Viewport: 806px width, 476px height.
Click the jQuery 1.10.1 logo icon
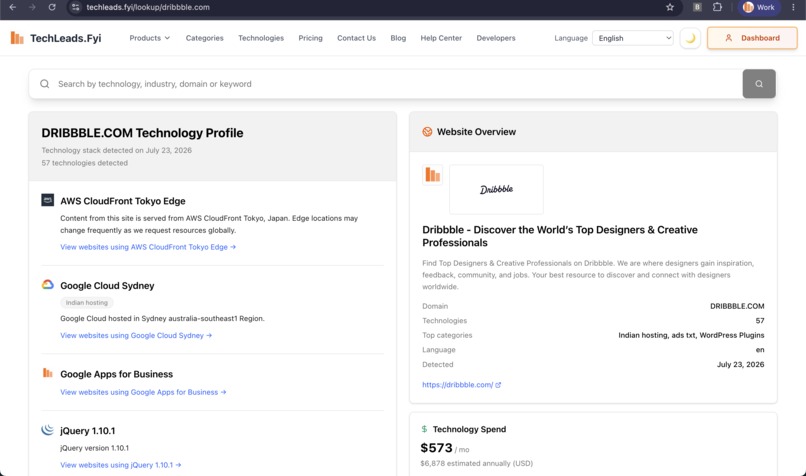click(47, 429)
